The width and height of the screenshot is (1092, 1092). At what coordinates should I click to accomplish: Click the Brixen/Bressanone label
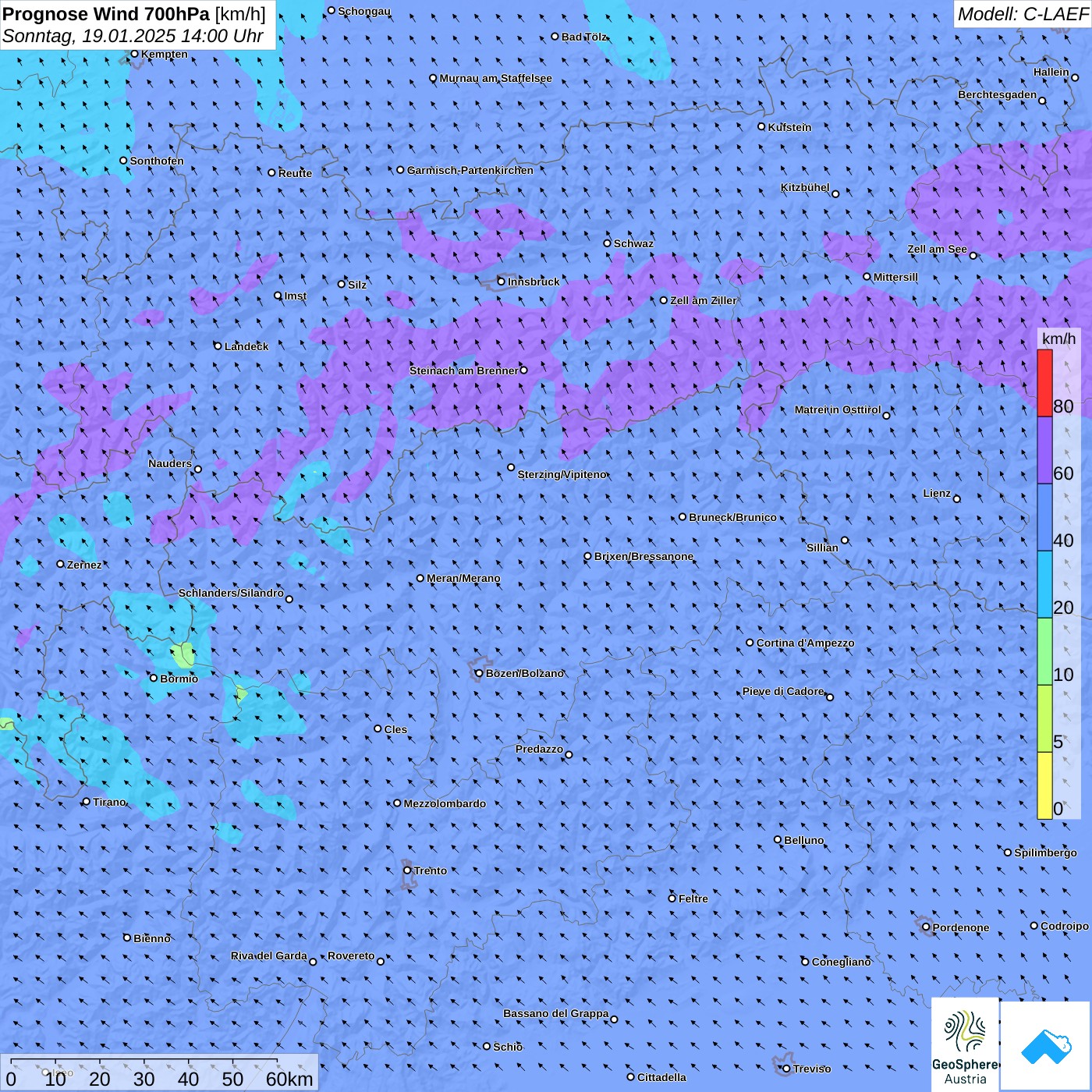click(643, 556)
